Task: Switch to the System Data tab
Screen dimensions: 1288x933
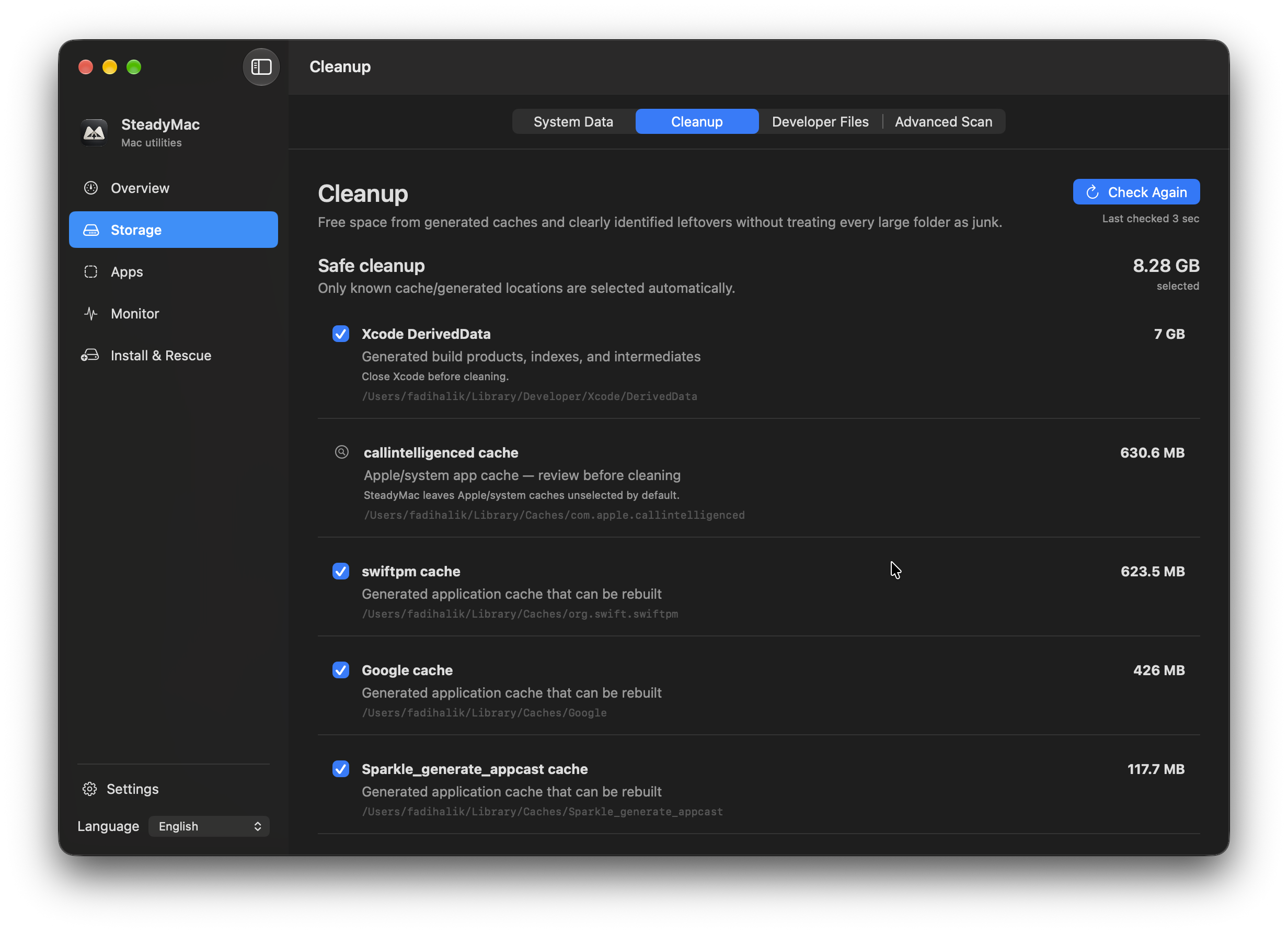Action: point(573,122)
